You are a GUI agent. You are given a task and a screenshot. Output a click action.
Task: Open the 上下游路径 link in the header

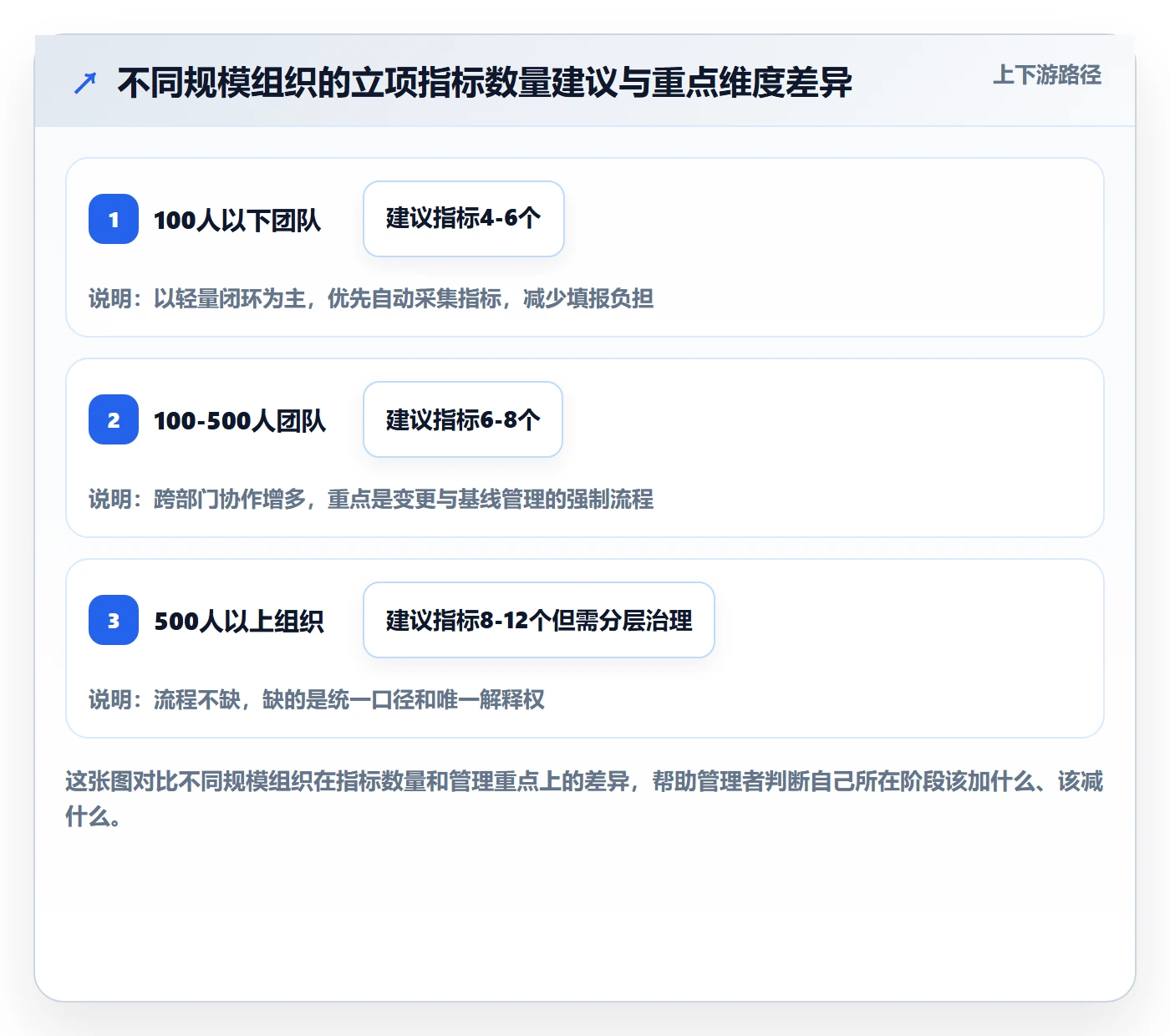click(x=1047, y=74)
